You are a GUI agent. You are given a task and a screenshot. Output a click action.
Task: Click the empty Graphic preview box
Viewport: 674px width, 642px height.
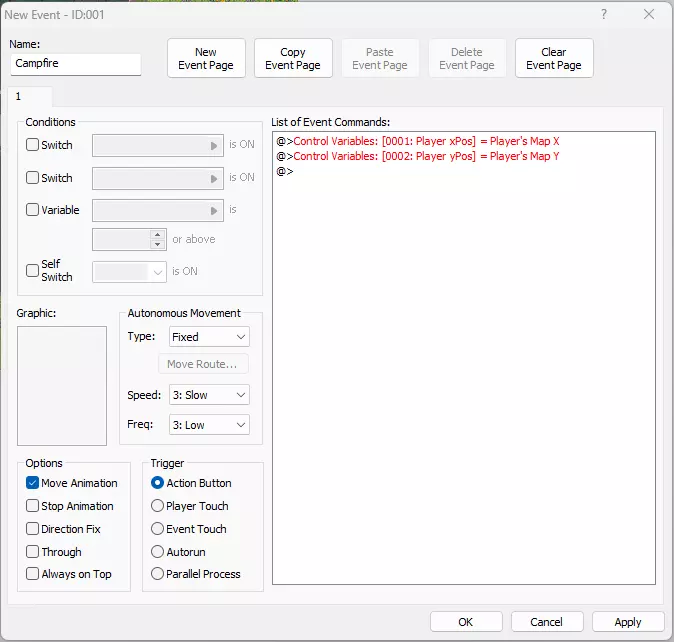pyautogui.click(x=62, y=385)
